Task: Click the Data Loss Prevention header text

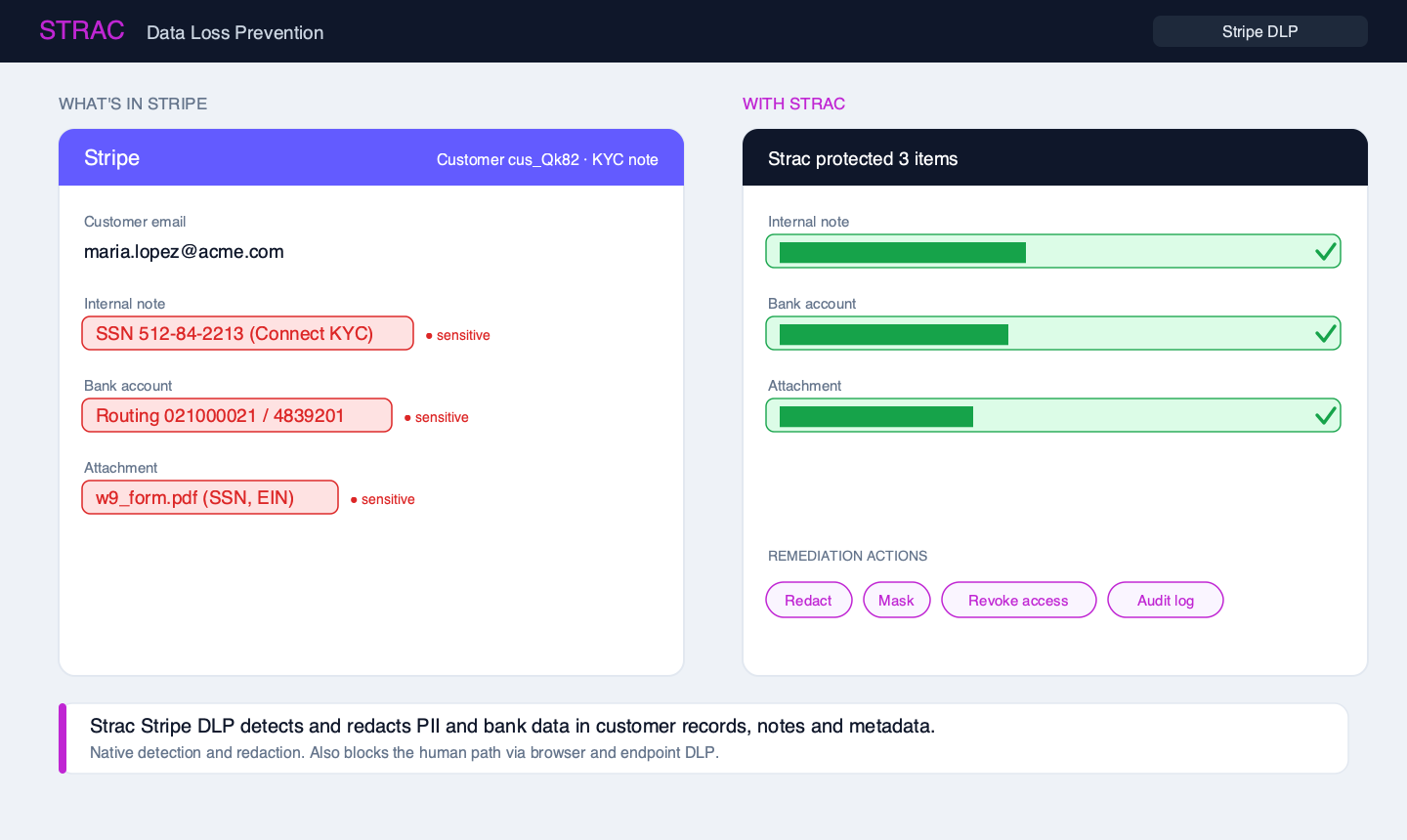Action: tap(234, 32)
